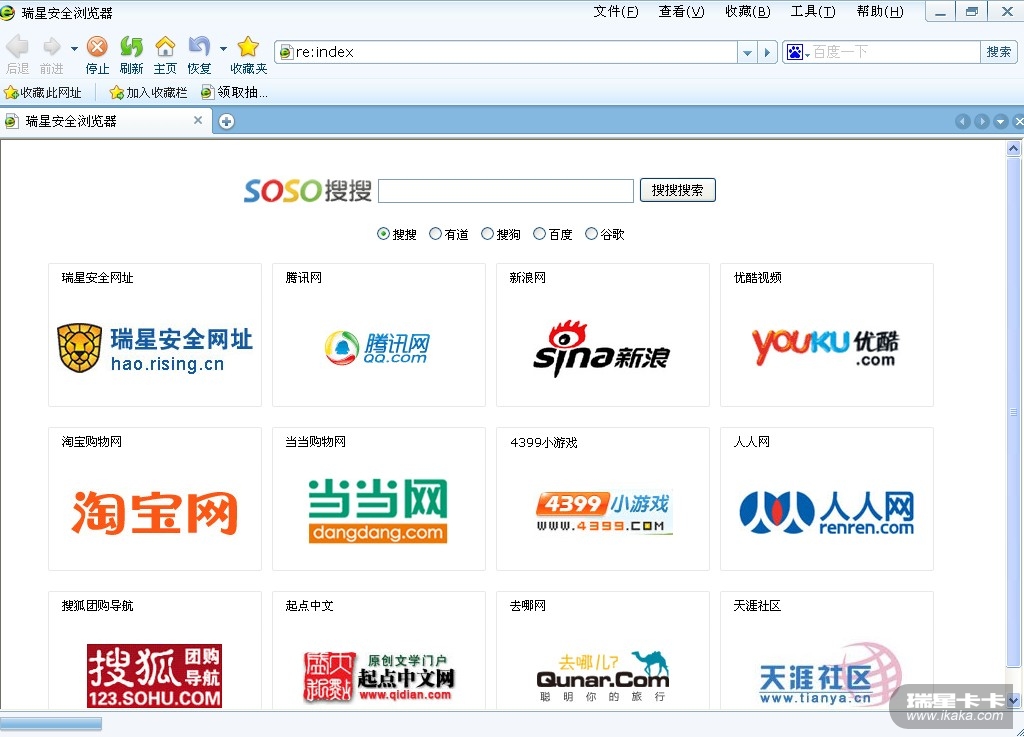This screenshot has width=1024, height=737.
Task: Click the 搜索 button in toolbar
Action: (999, 52)
